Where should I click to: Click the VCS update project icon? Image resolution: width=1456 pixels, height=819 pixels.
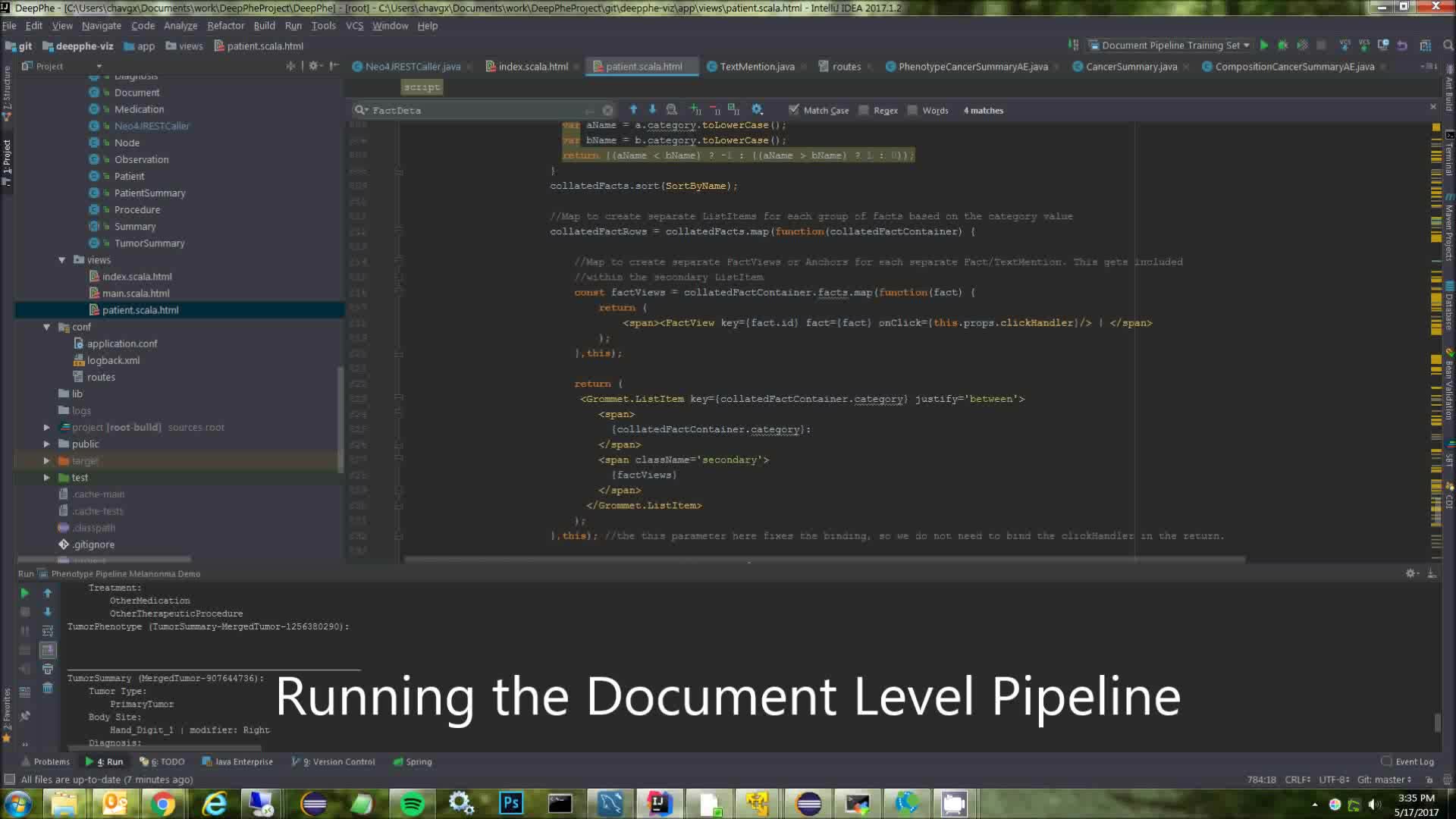click(1345, 45)
